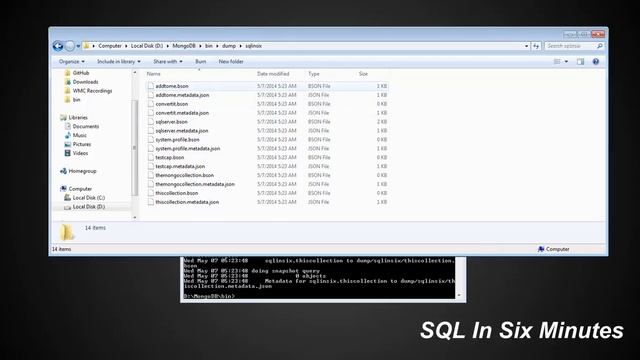Select the system.profile.bson file

coord(177,140)
